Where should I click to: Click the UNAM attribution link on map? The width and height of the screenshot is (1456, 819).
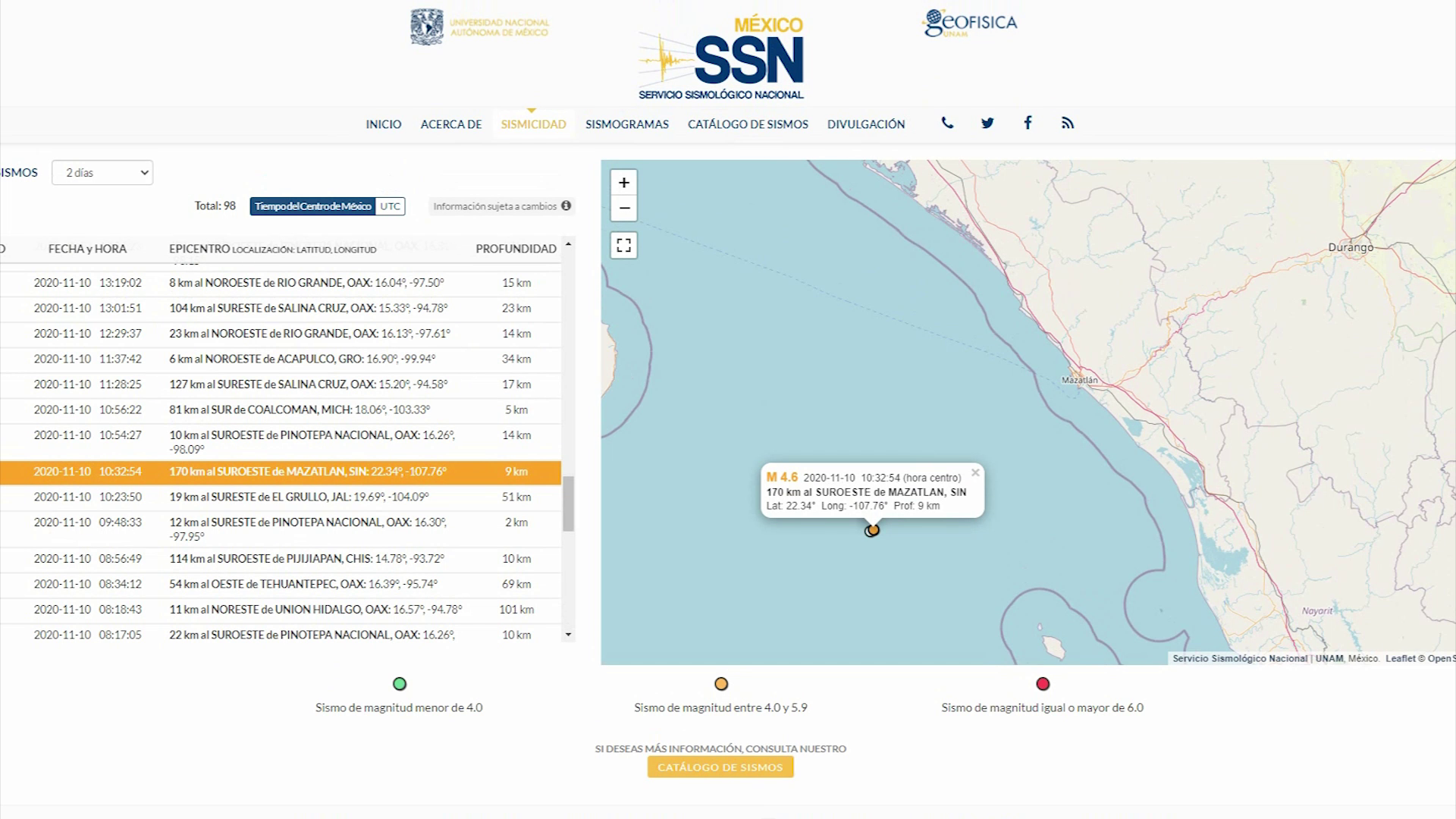tap(1329, 658)
